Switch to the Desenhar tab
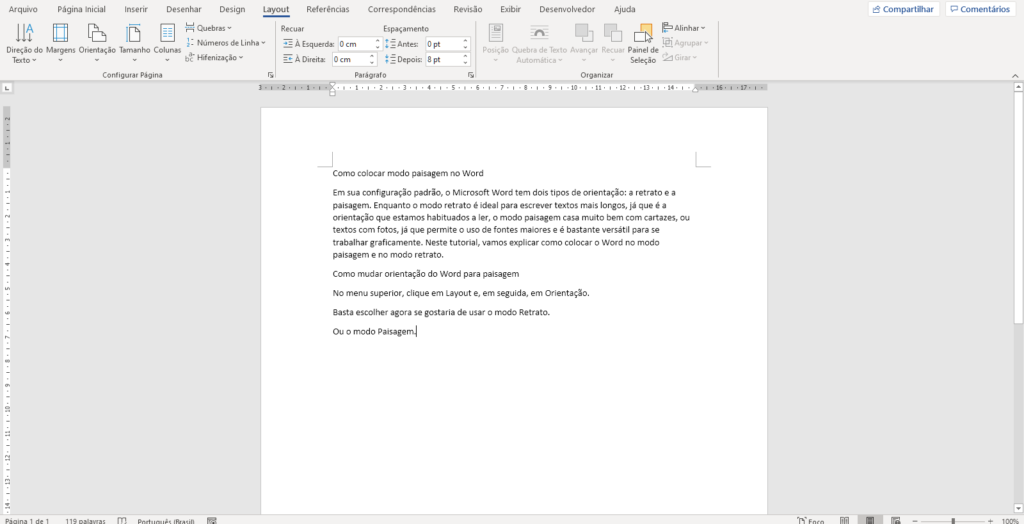 pos(184,9)
